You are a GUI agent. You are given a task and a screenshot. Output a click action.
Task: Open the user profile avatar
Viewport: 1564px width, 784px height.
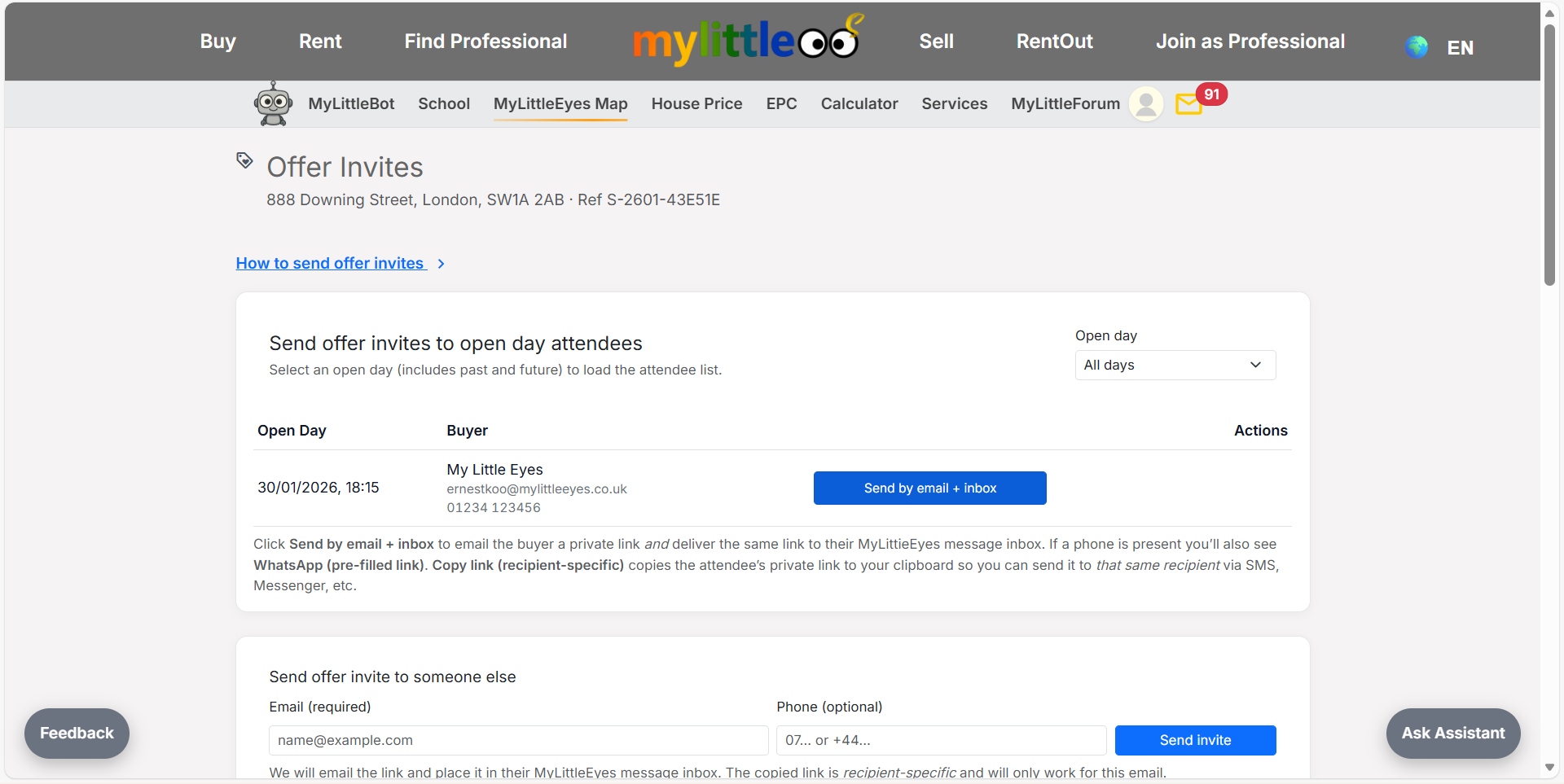point(1145,104)
